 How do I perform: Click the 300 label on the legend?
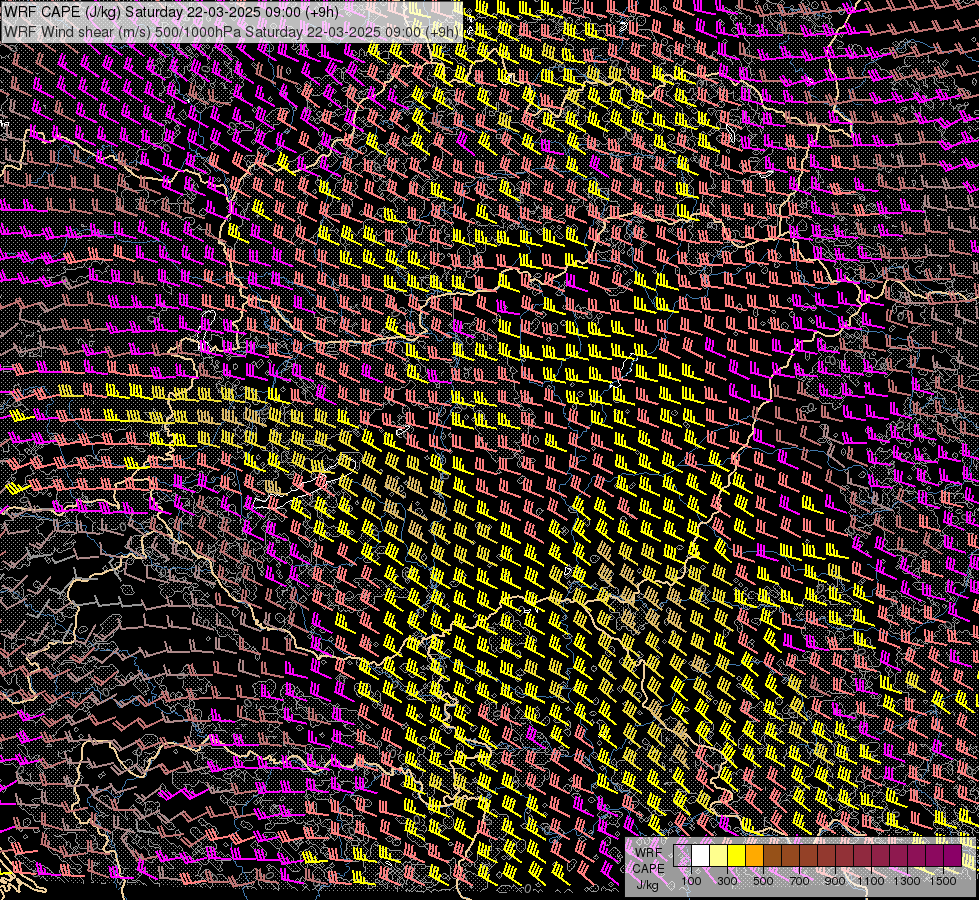[727, 881]
